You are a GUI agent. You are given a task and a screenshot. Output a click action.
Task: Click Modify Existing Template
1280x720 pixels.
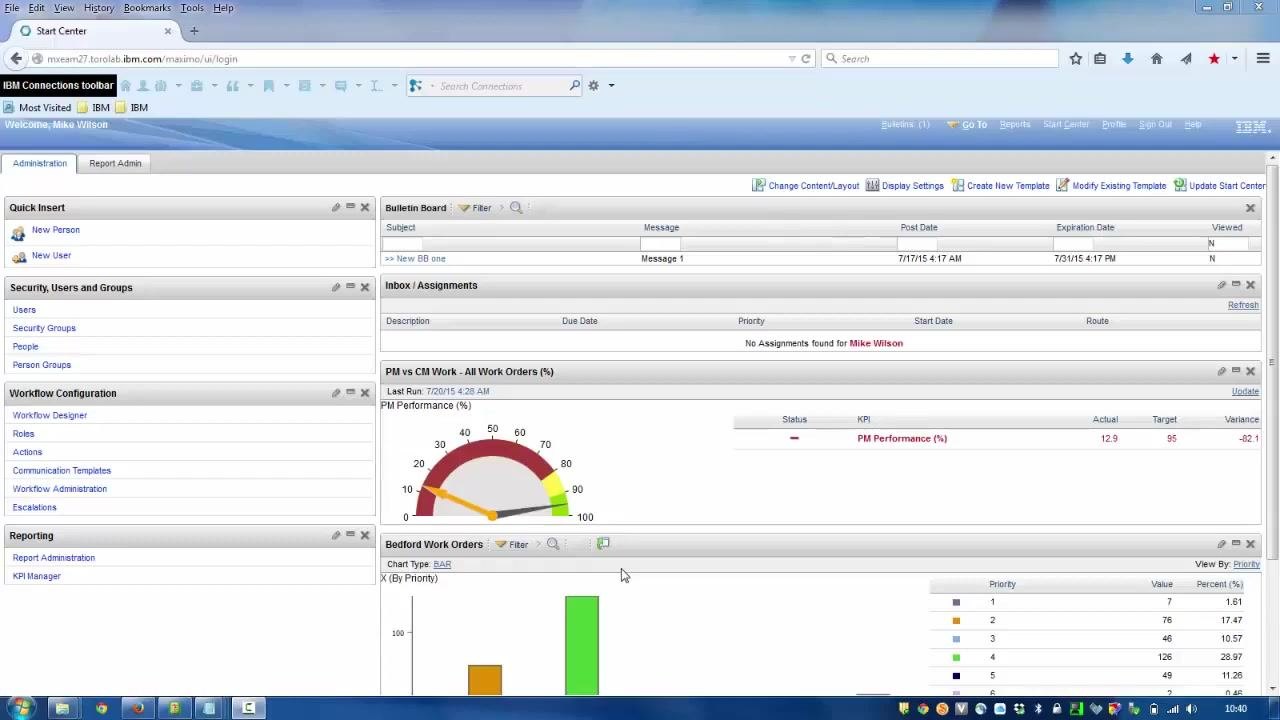(1112, 185)
